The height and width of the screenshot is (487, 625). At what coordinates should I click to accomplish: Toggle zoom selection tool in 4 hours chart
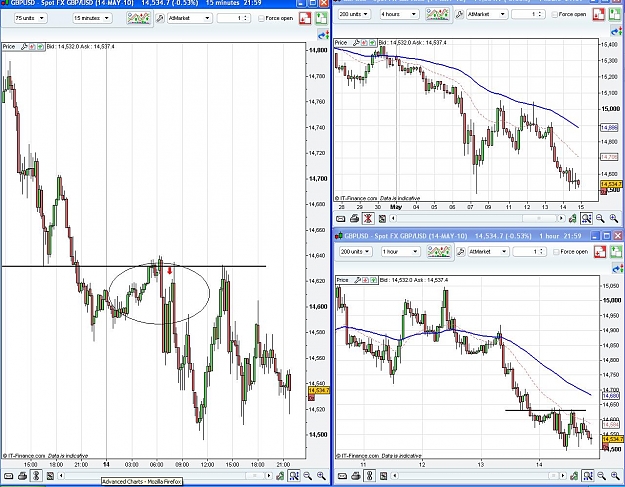click(x=586, y=218)
